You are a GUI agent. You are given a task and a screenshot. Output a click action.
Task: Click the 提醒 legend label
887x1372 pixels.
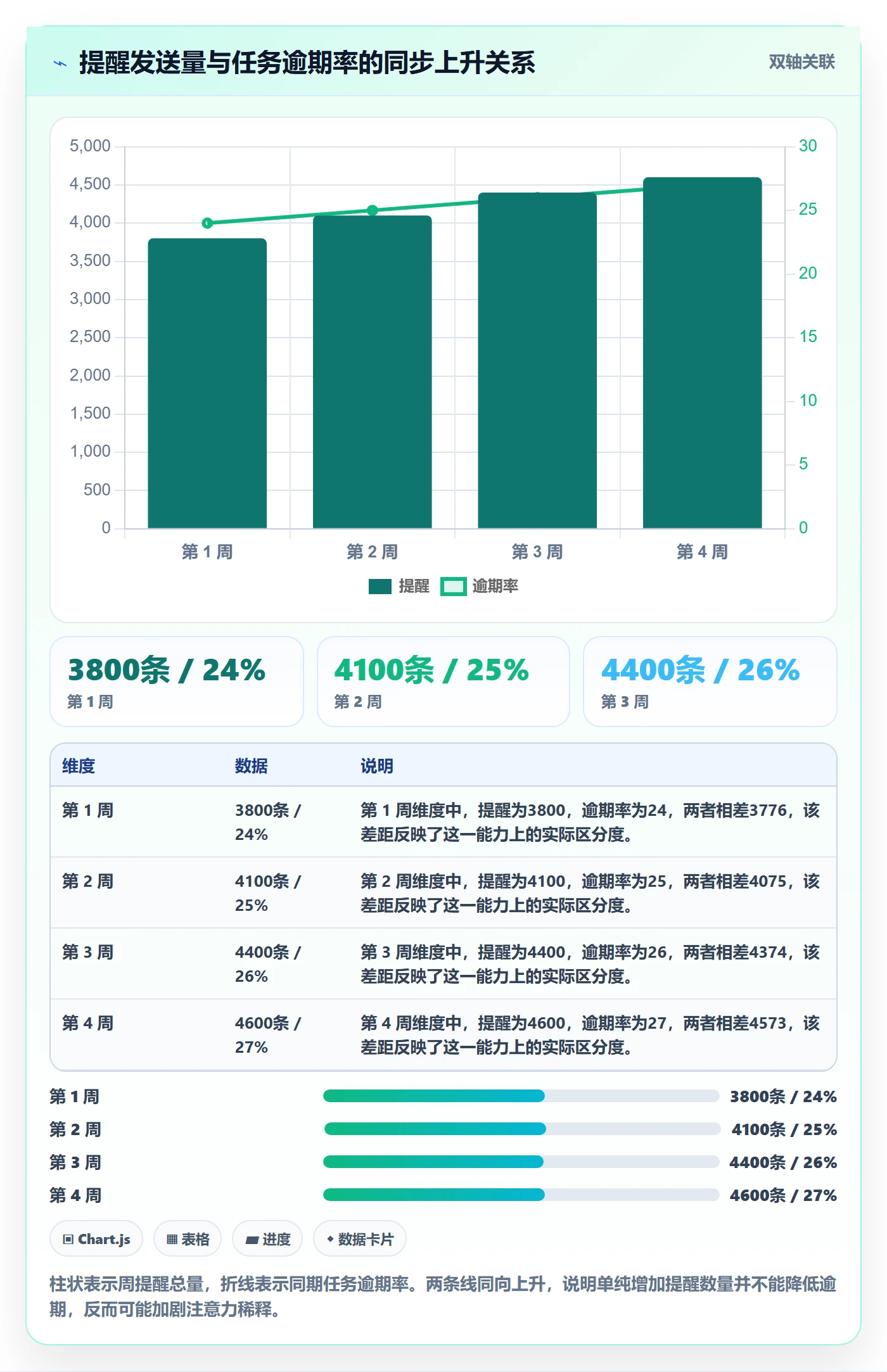click(414, 587)
